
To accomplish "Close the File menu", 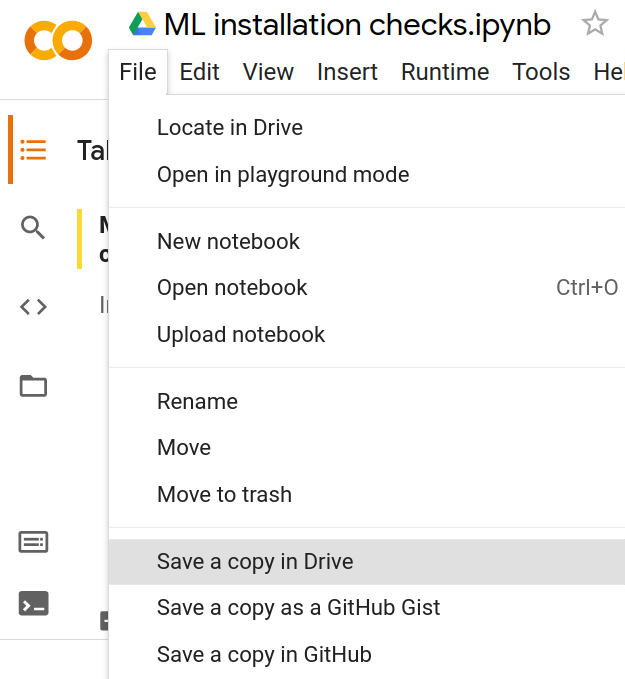I will click(x=138, y=72).
